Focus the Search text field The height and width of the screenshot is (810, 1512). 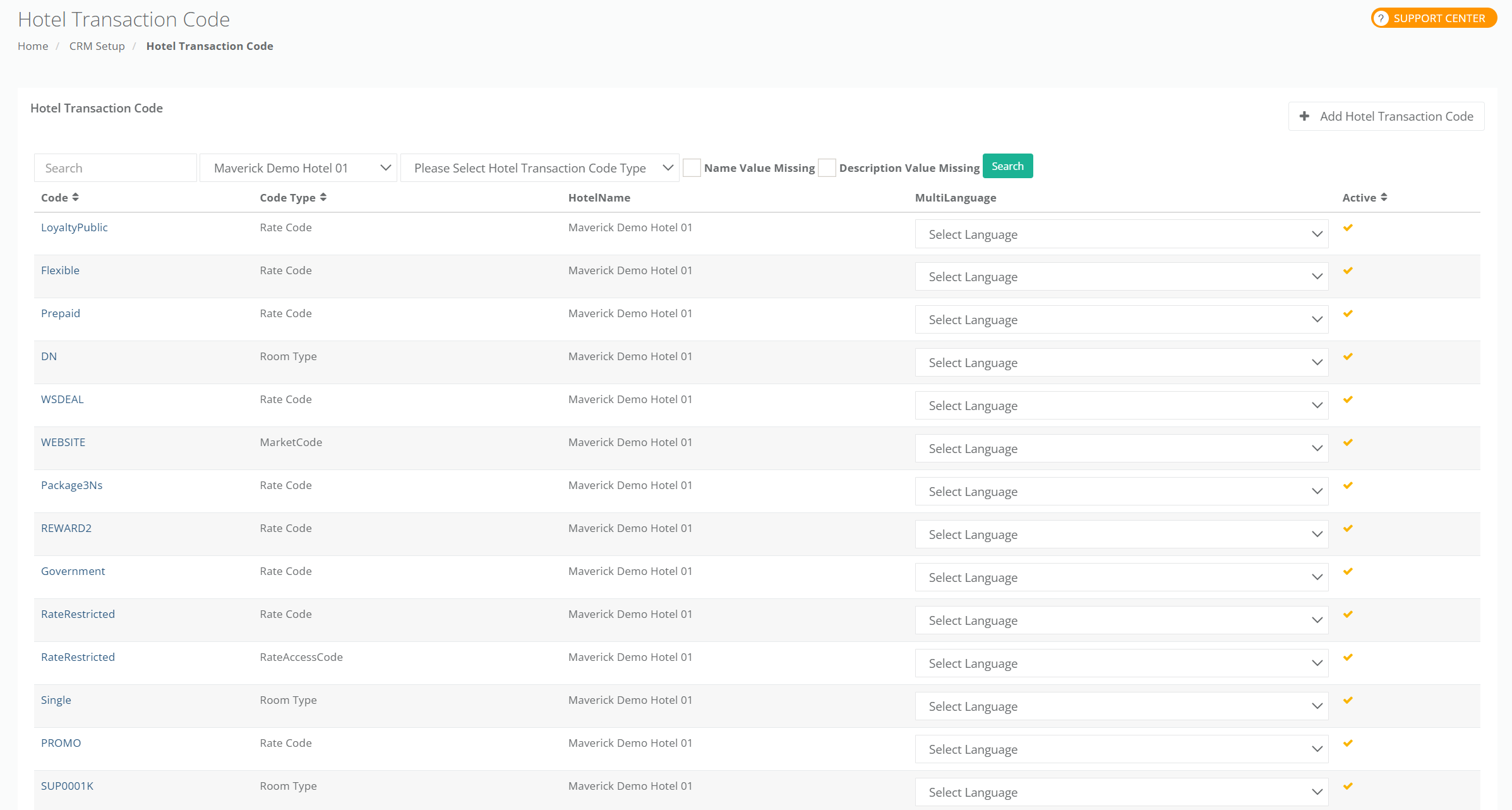click(116, 168)
